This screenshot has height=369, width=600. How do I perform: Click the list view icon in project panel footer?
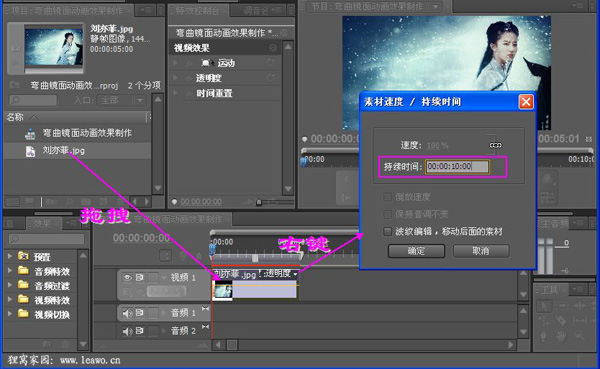click(12, 201)
